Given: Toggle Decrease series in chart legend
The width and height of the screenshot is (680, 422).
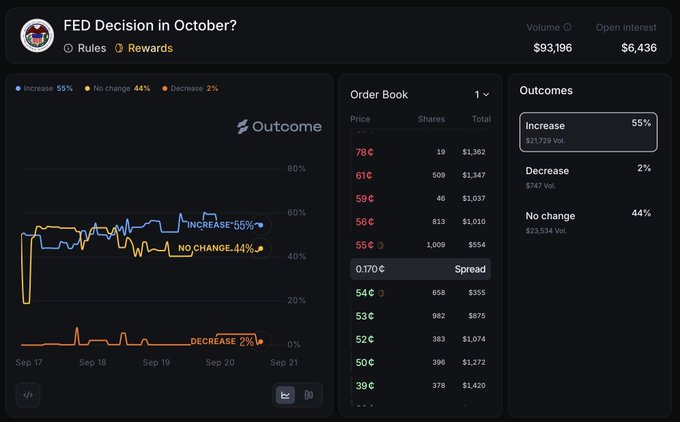Looking at the screenshot, I should pyautogui.click(x=190, y=88).
